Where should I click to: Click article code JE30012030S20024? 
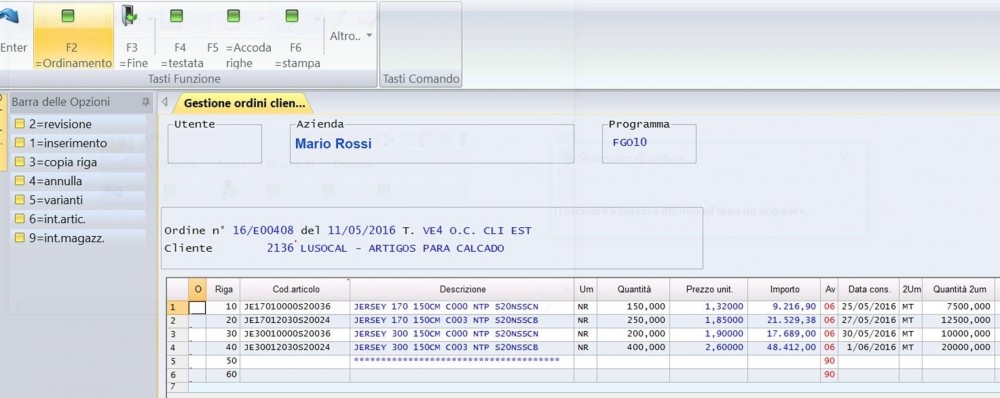(287, 348)
